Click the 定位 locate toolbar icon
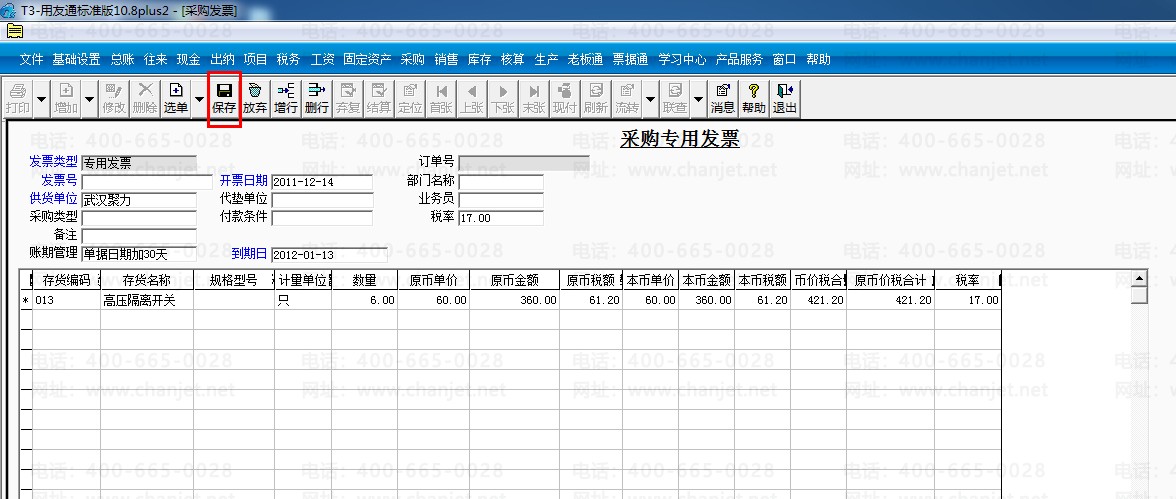The height and width of the screenshot is (499, 1176). (410, 98)
